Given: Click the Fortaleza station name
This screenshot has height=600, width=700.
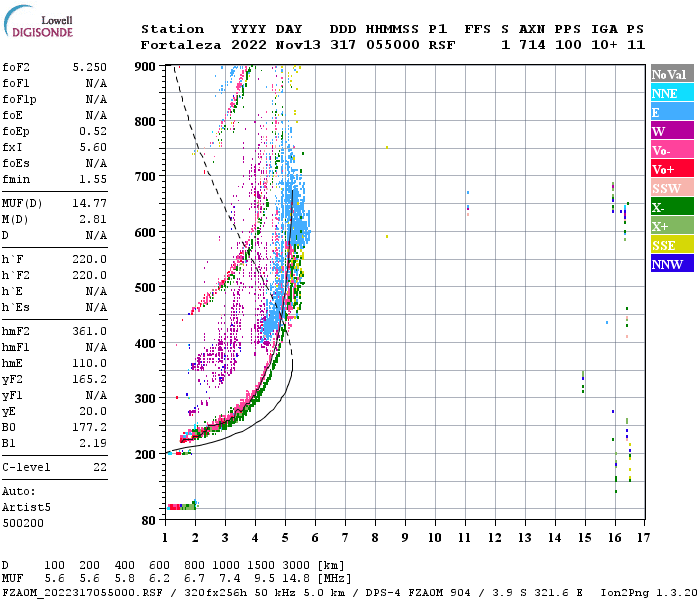Looking at the screenshot, I should coord(181,45).
